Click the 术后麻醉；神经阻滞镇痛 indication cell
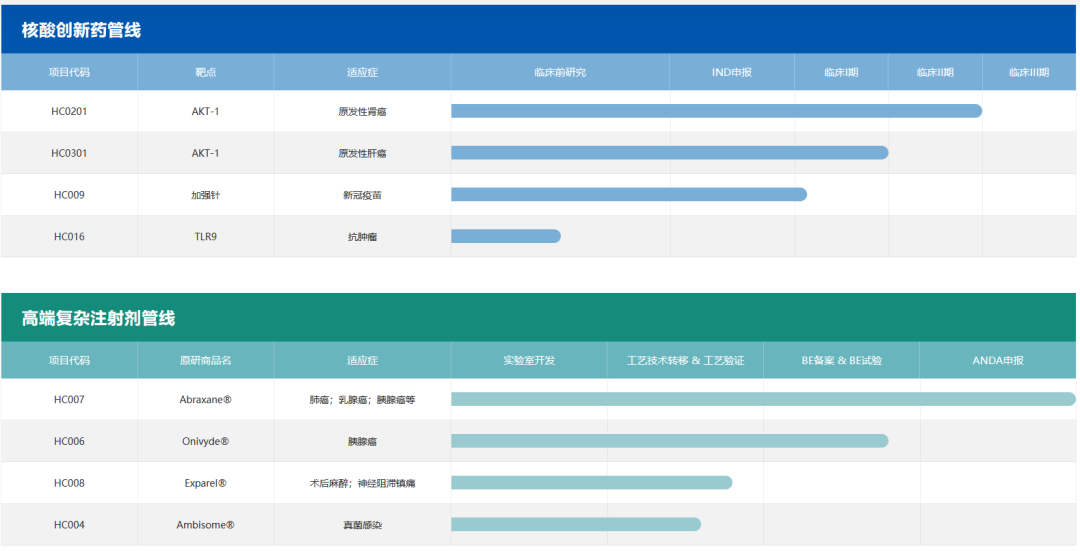The width and height of the screenshot is (1080, 551). 362,483
